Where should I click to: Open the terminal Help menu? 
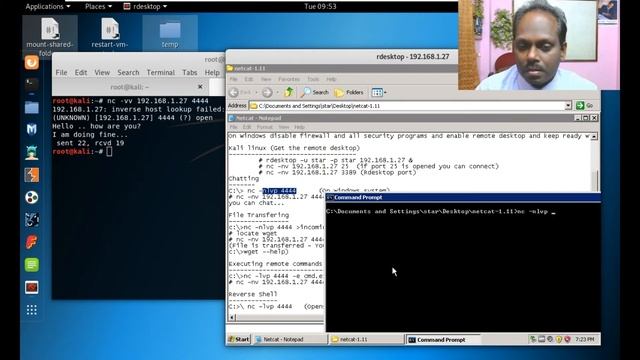(212, 73)
